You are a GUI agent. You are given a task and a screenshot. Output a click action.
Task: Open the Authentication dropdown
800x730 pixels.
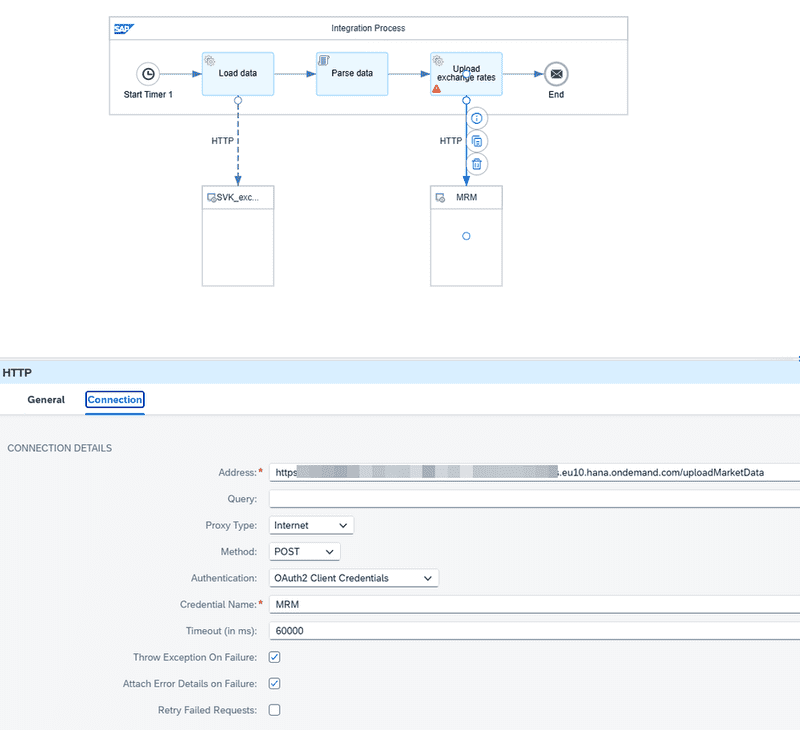click(354, 578)
